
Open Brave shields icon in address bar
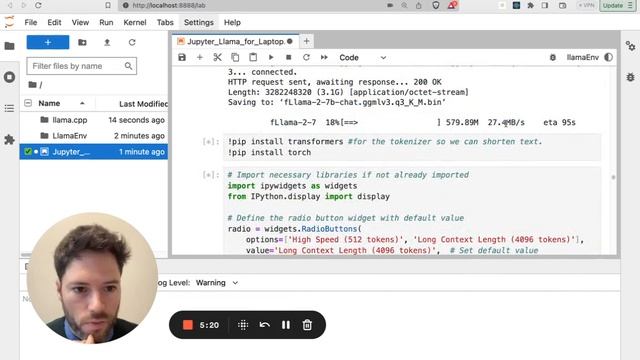click(x=436, y=5)
